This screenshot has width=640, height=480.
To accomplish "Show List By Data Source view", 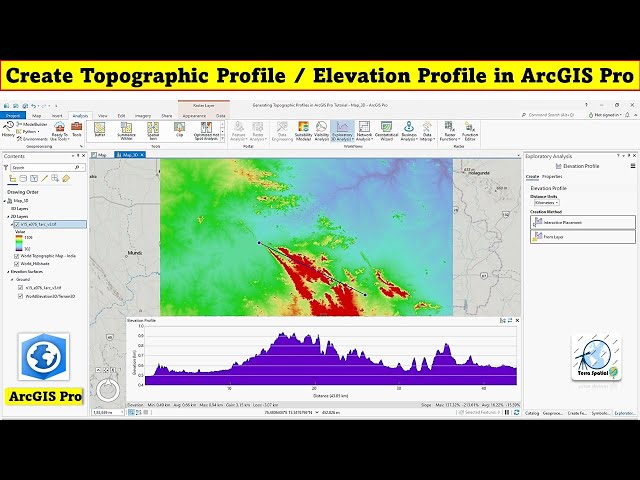I will click(x=23, y=179).
